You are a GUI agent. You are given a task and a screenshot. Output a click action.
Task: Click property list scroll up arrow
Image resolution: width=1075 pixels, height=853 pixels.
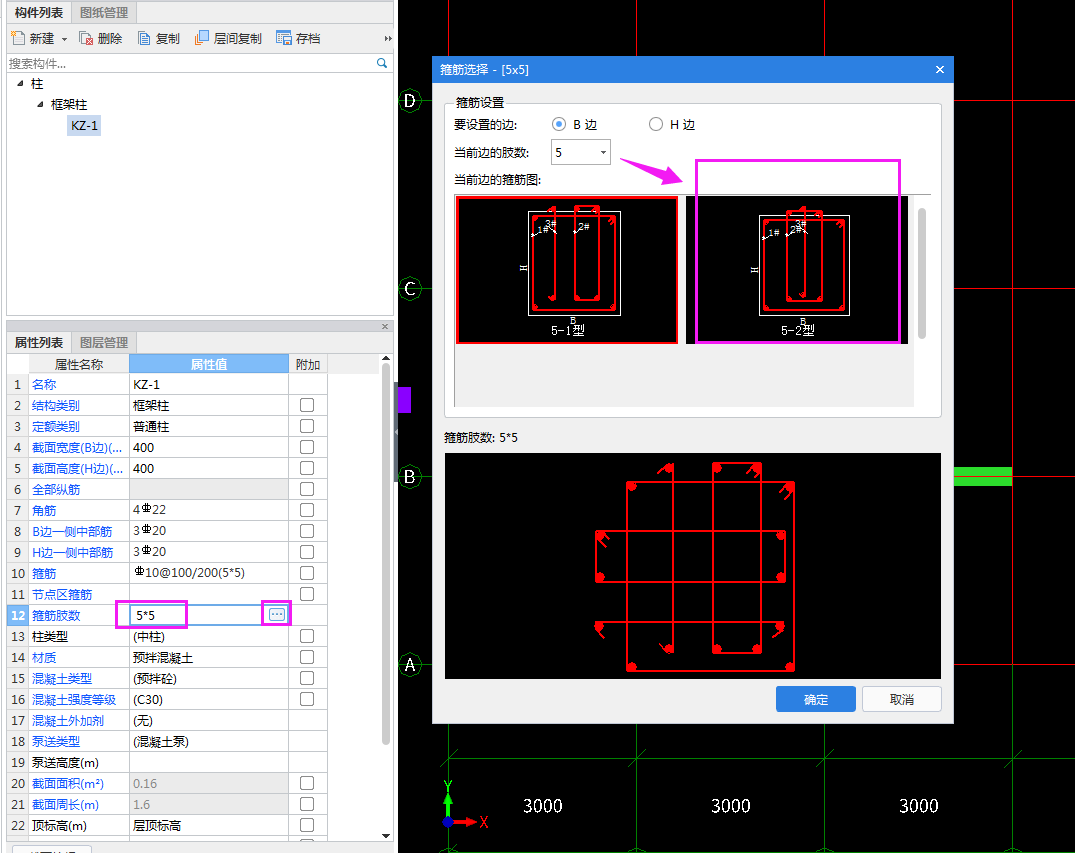[x=386, y=359]
